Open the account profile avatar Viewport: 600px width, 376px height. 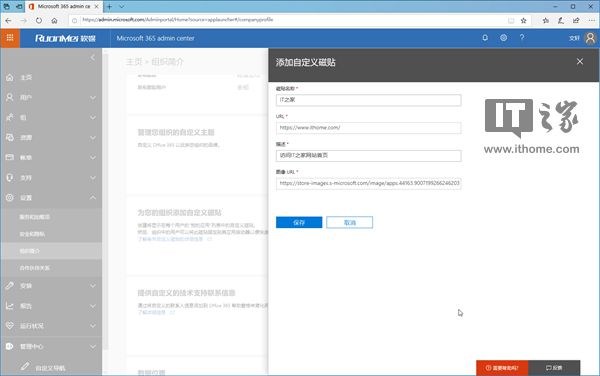tap(590, 38)
